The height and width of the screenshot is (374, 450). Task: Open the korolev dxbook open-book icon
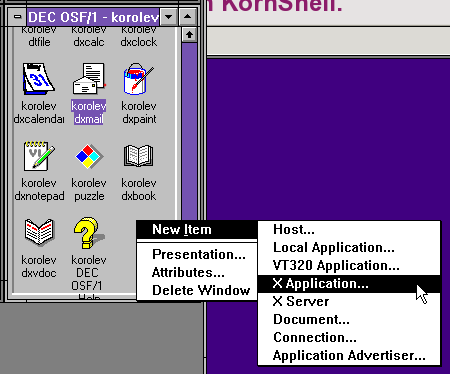pyautogui.click(x=138, y=155)
